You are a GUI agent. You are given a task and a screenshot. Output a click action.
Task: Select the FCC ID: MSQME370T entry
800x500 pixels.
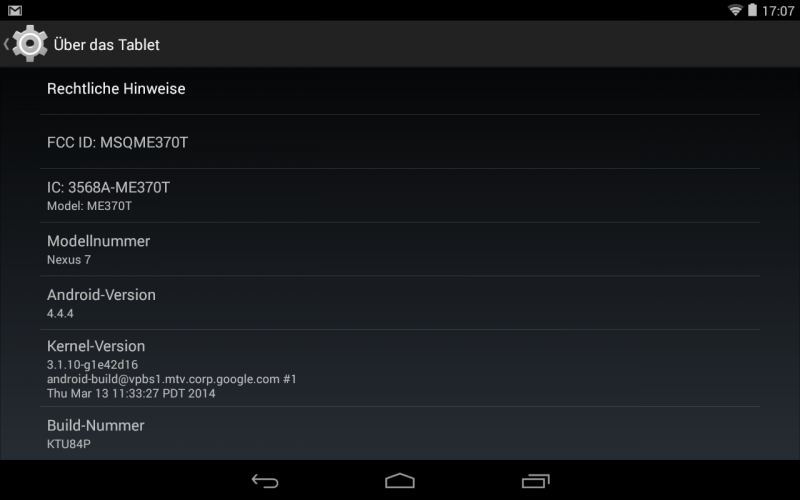click(400, 142)
